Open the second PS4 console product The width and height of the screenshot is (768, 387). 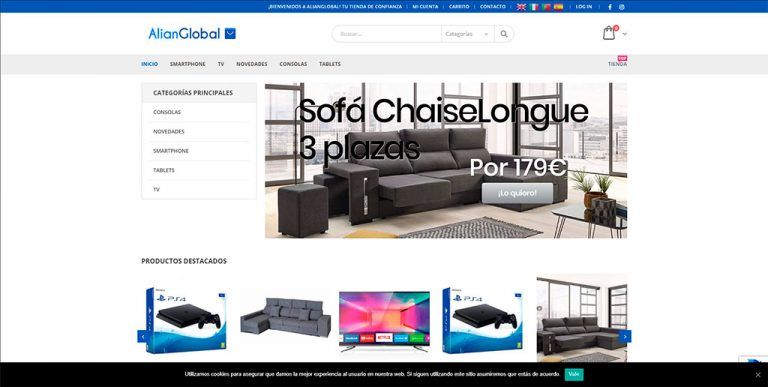(x=483, y=320)
